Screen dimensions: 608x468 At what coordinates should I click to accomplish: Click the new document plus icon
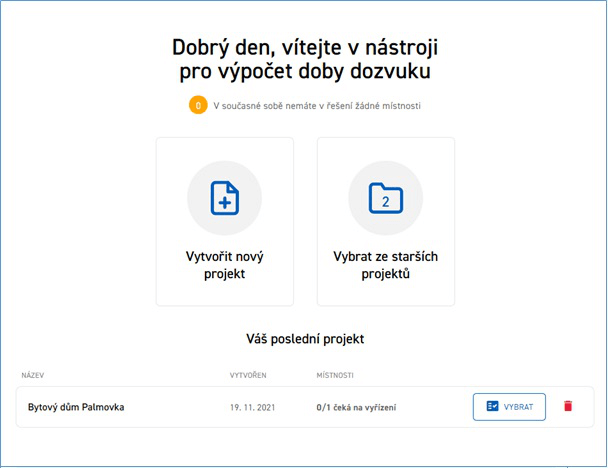click(x=225, y=198)
